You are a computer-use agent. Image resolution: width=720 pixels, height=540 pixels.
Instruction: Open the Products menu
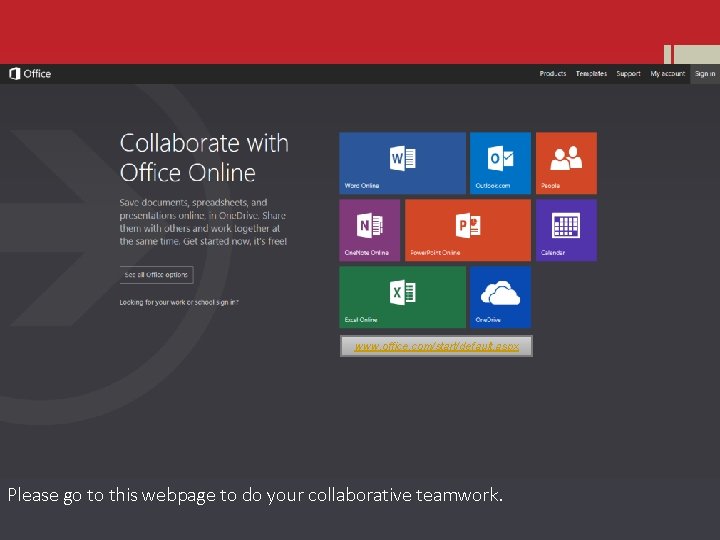click(x=553, y=73)
